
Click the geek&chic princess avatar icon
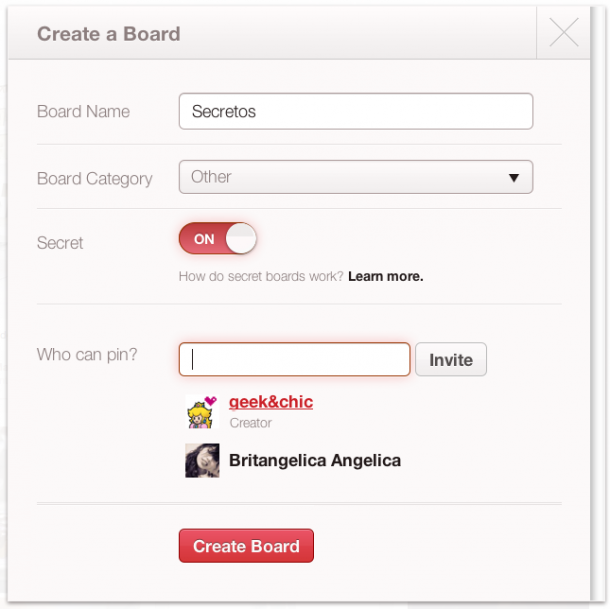pos(202,411)
